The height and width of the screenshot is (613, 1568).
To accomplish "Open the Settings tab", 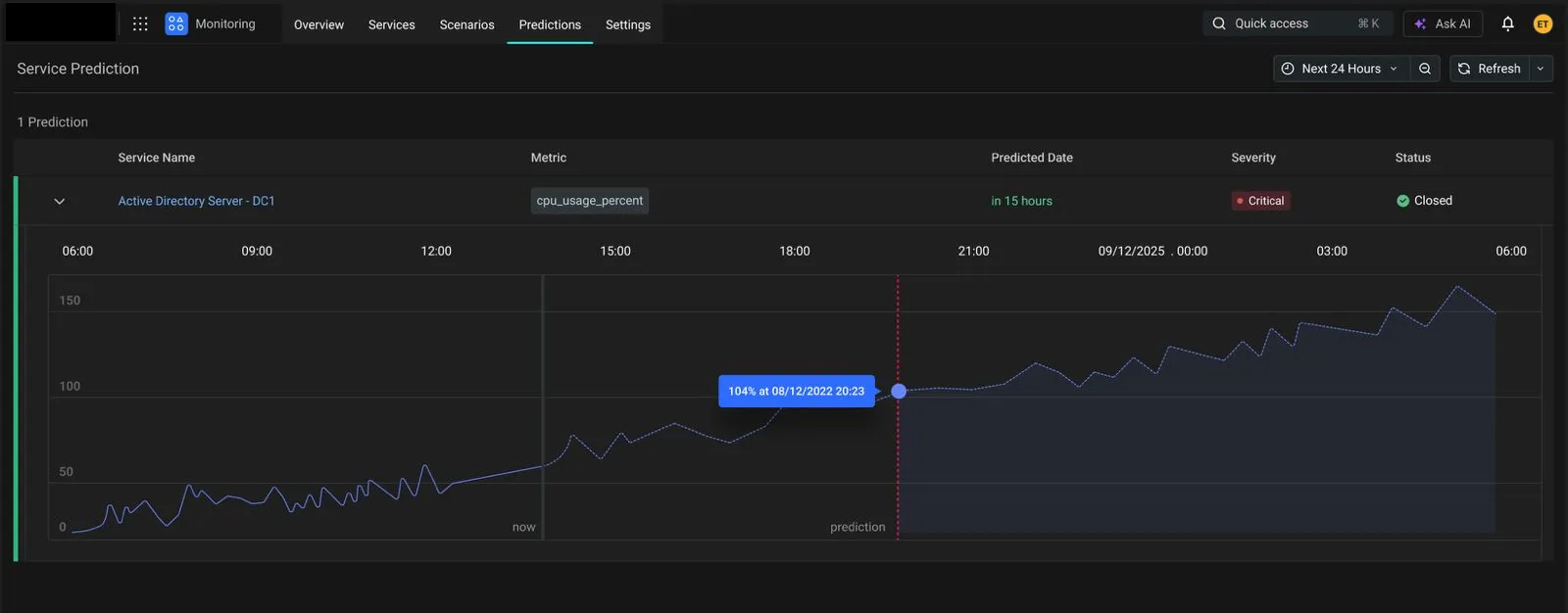I will click(x=628, y=24).
